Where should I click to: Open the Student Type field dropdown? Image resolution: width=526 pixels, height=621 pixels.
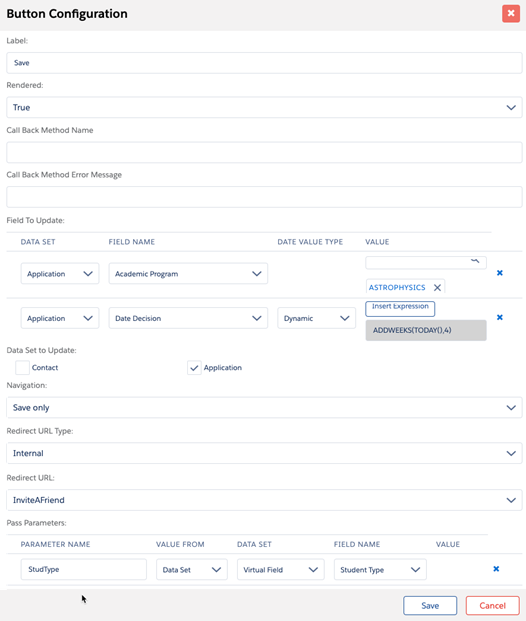point(380,570)
